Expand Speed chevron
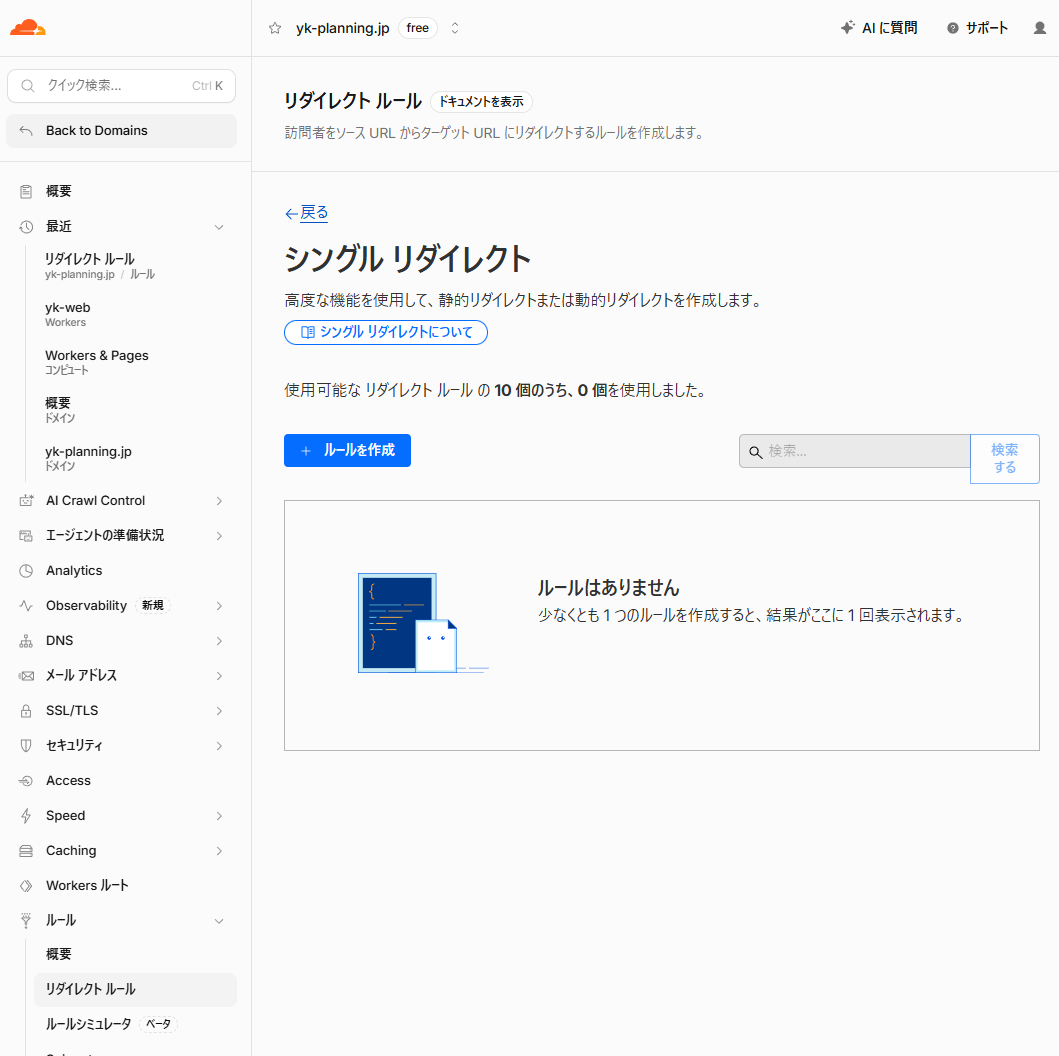This screenshot has width=1059, height=1056. click(x=219, y=816)
